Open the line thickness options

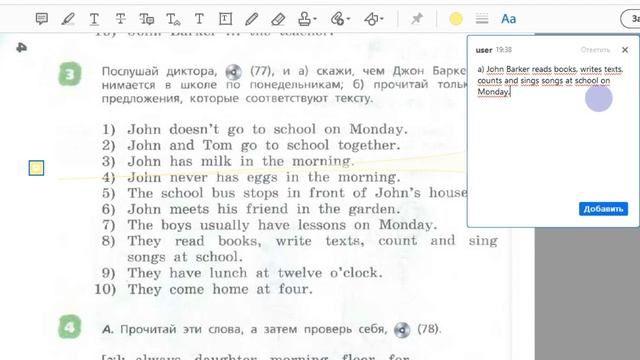tap(482, 19)
